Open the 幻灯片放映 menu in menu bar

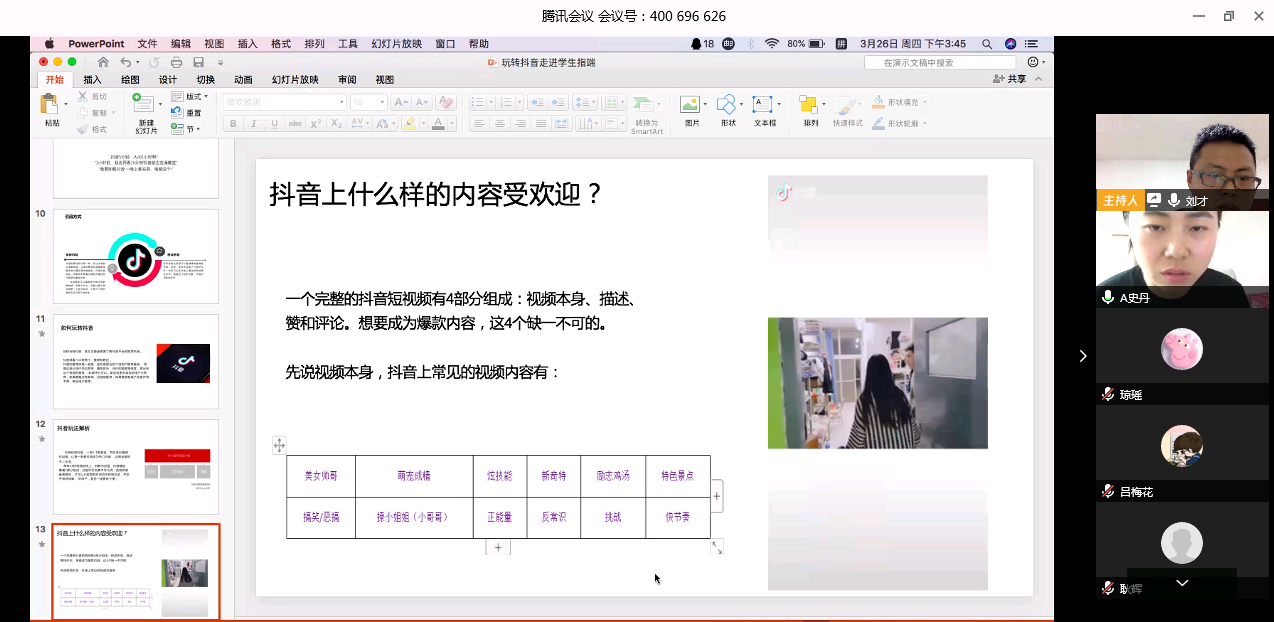point(396,44)
